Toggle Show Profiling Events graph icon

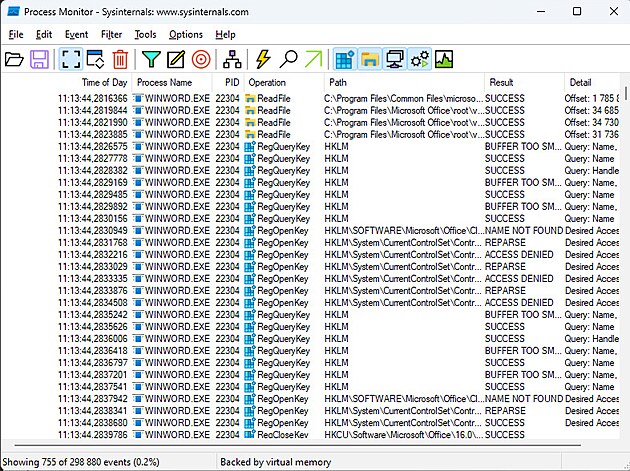click(x=444, y=59)
